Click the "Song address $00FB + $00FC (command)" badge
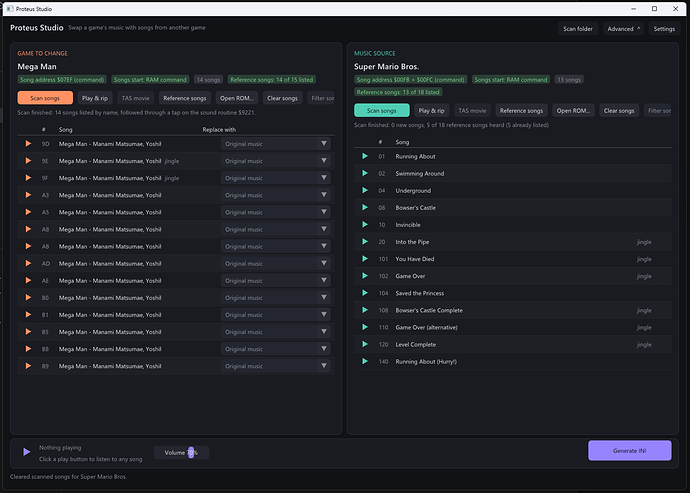690x493 pixels. [x=411, y=80]
